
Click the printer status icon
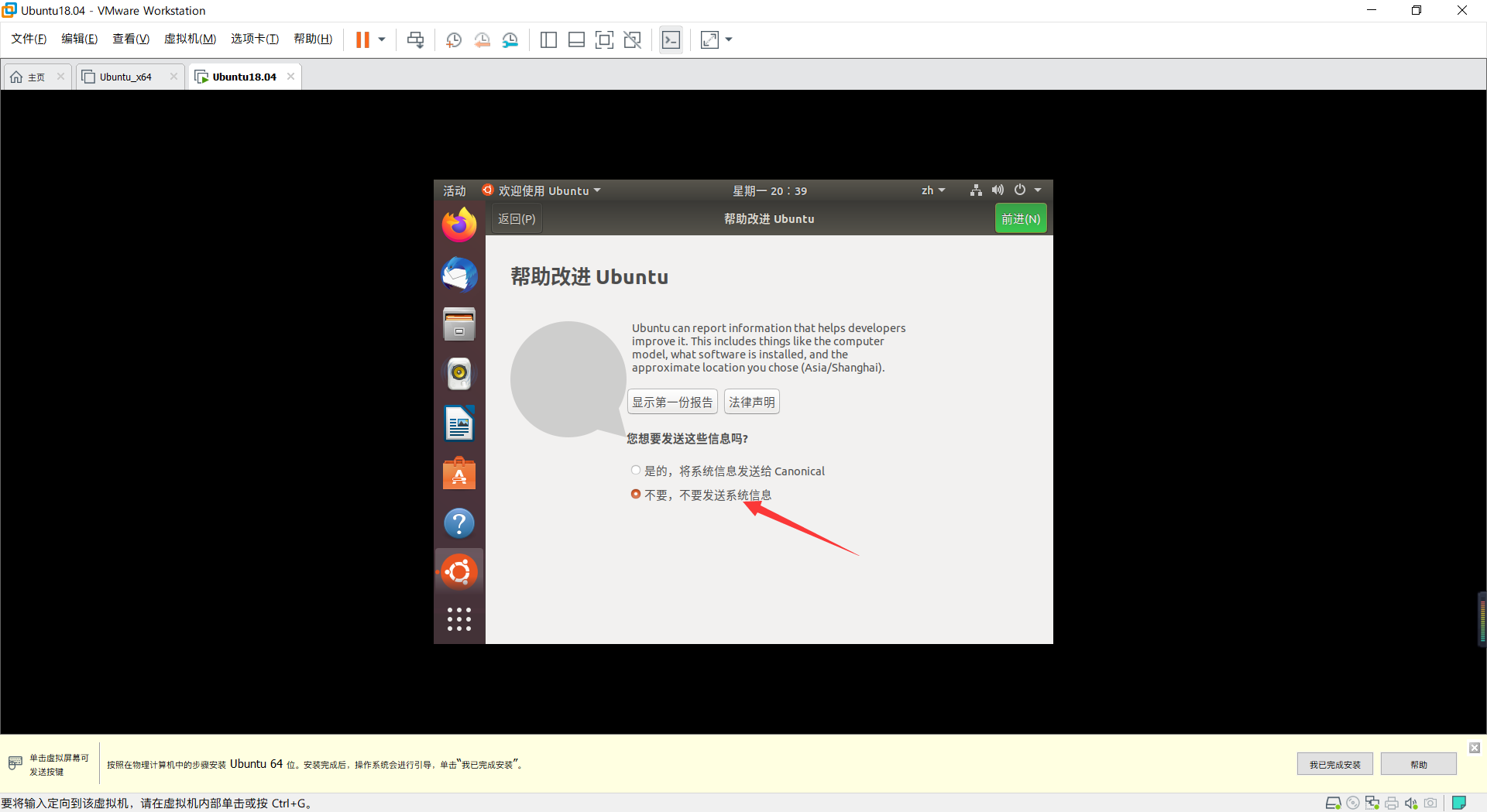tap(1392, 803)
